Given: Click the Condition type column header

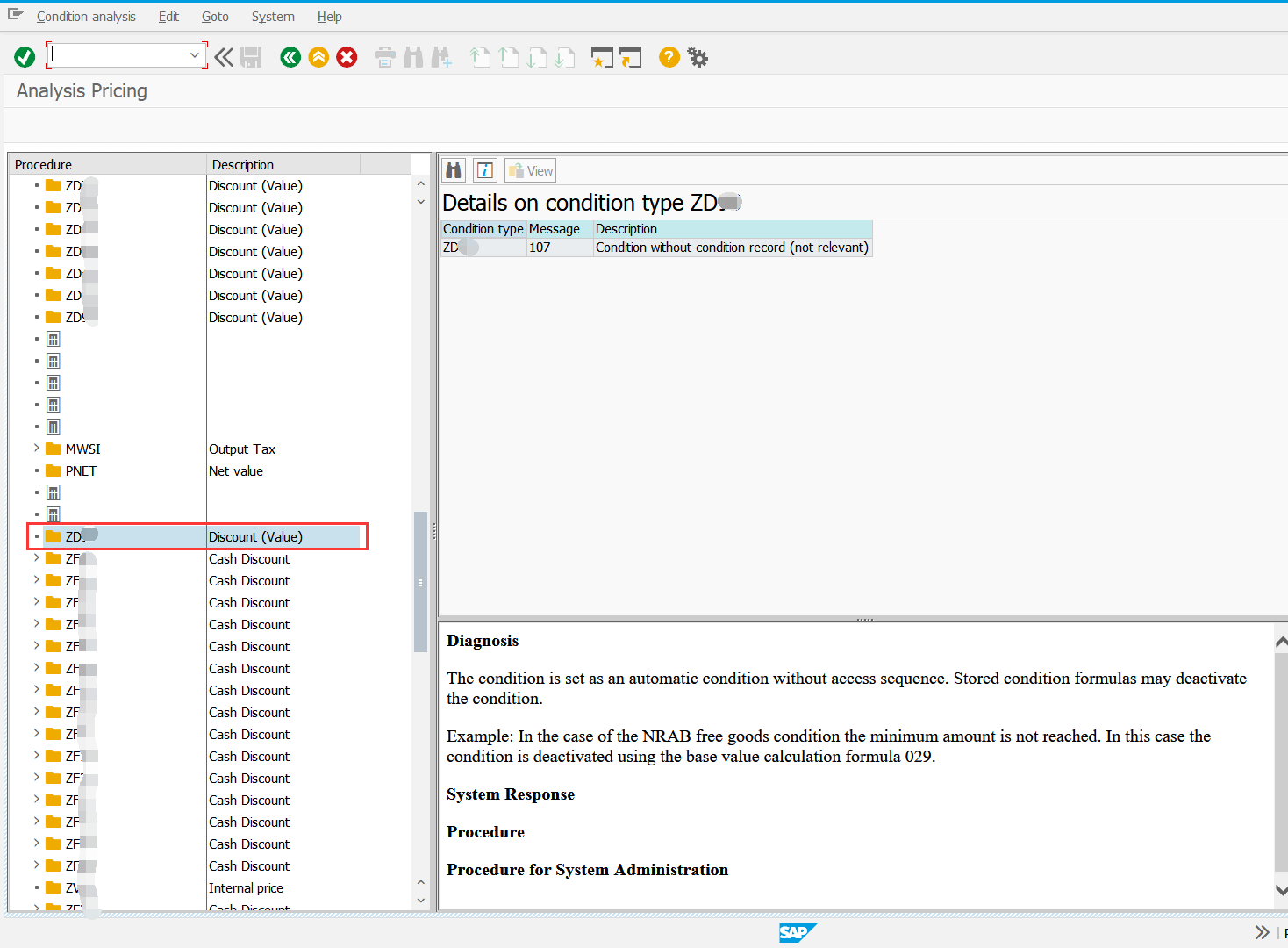Looking at the screenshot, I should point(483,229).
